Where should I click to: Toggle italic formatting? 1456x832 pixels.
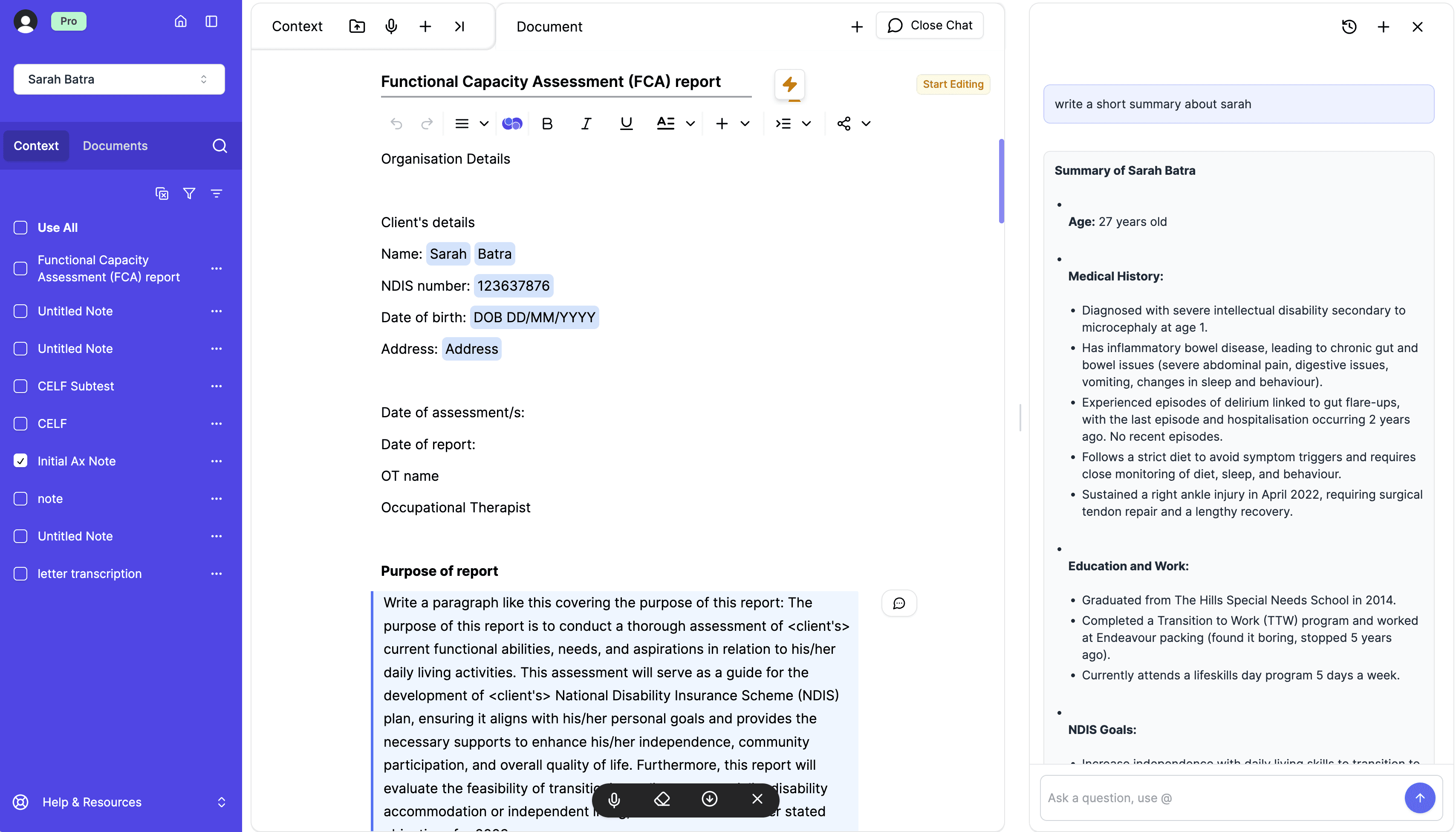[x=586, y=124]
